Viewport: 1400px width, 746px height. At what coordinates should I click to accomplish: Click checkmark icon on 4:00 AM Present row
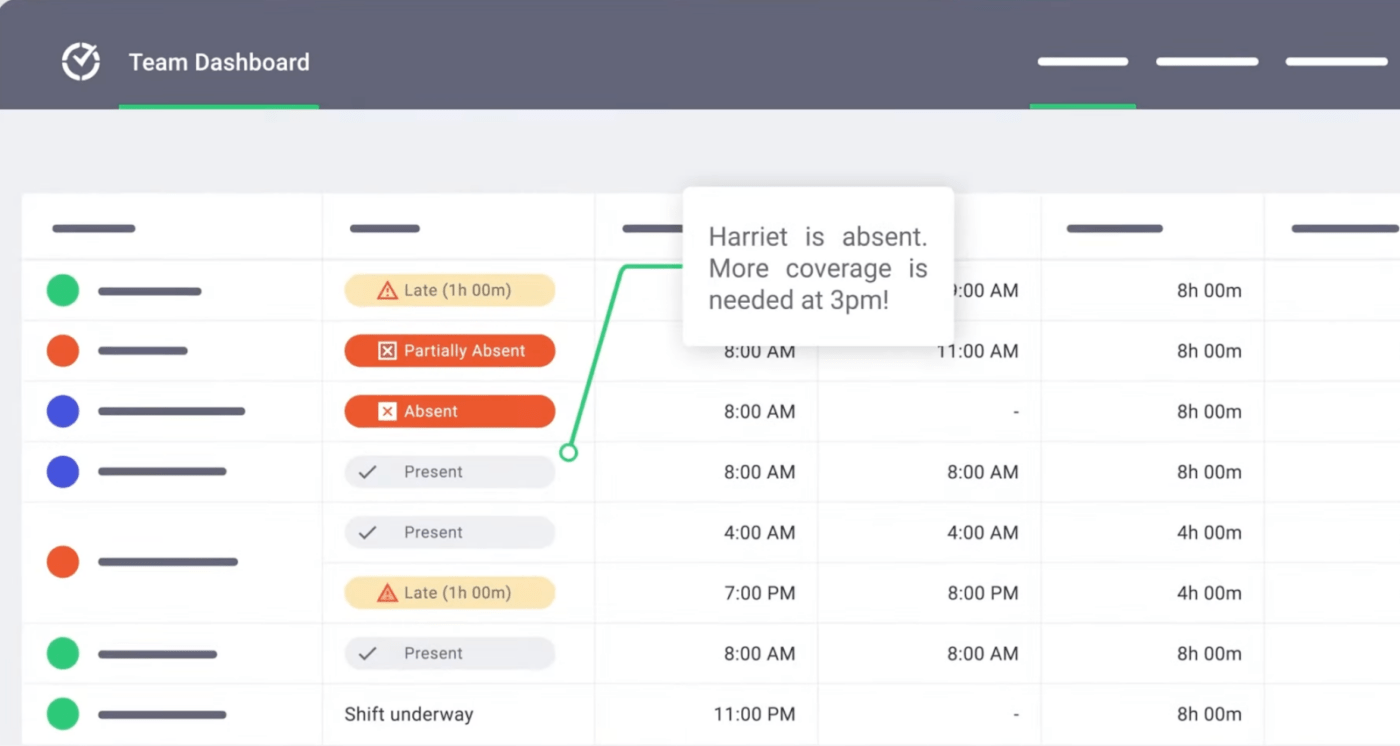click(368, 533)
